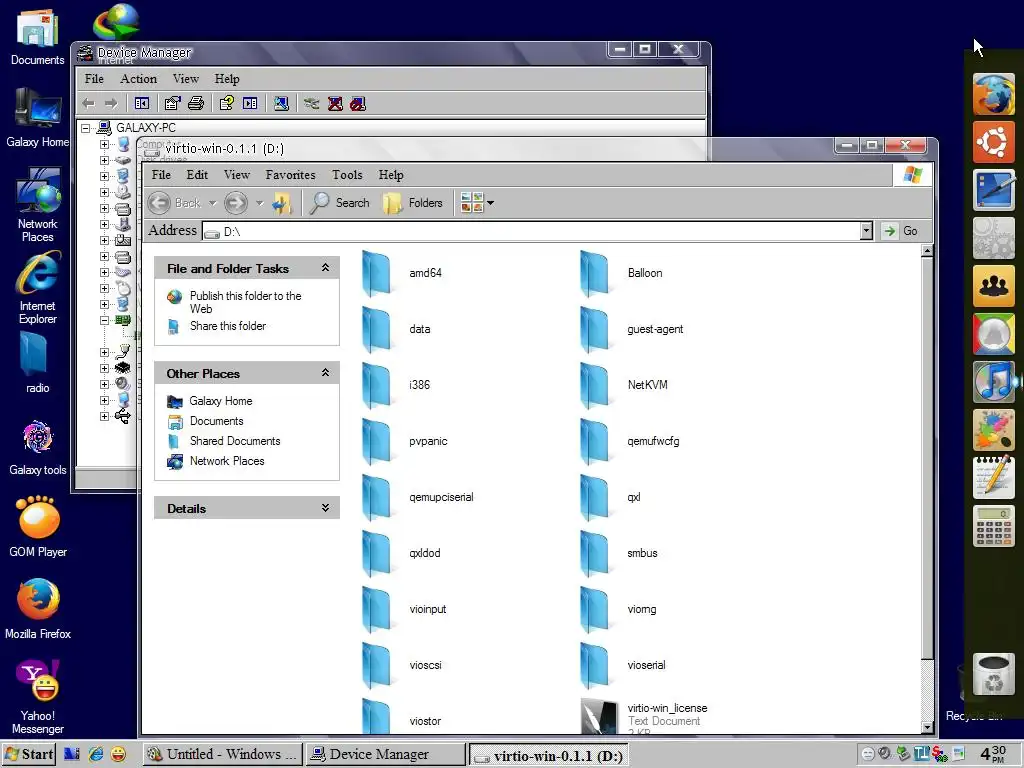
Task: Open the Ubuntu logo dock icon
Action: click(993, 142)
